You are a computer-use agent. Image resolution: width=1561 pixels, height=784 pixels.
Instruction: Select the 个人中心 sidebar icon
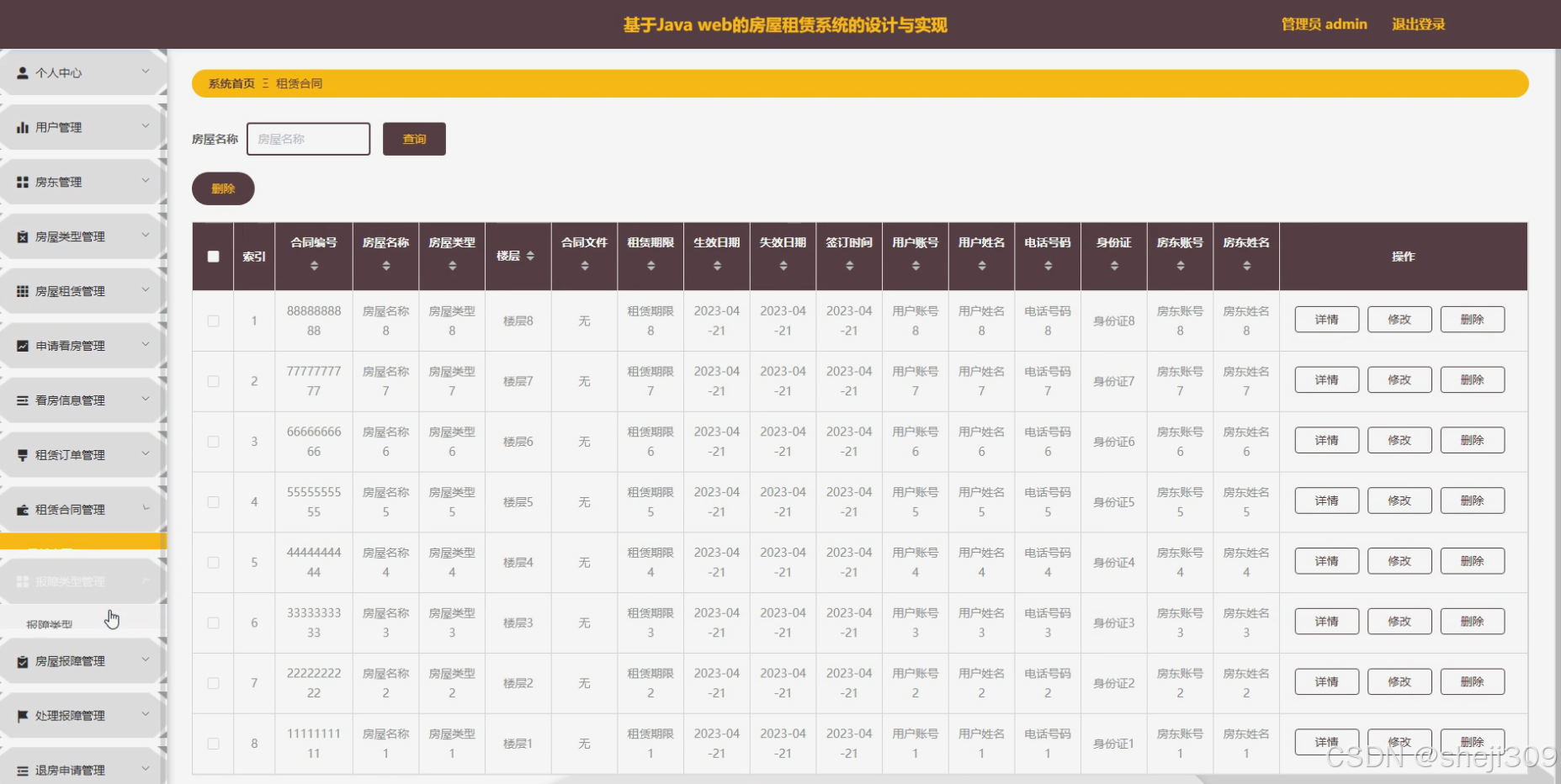(x=21, y=72)
